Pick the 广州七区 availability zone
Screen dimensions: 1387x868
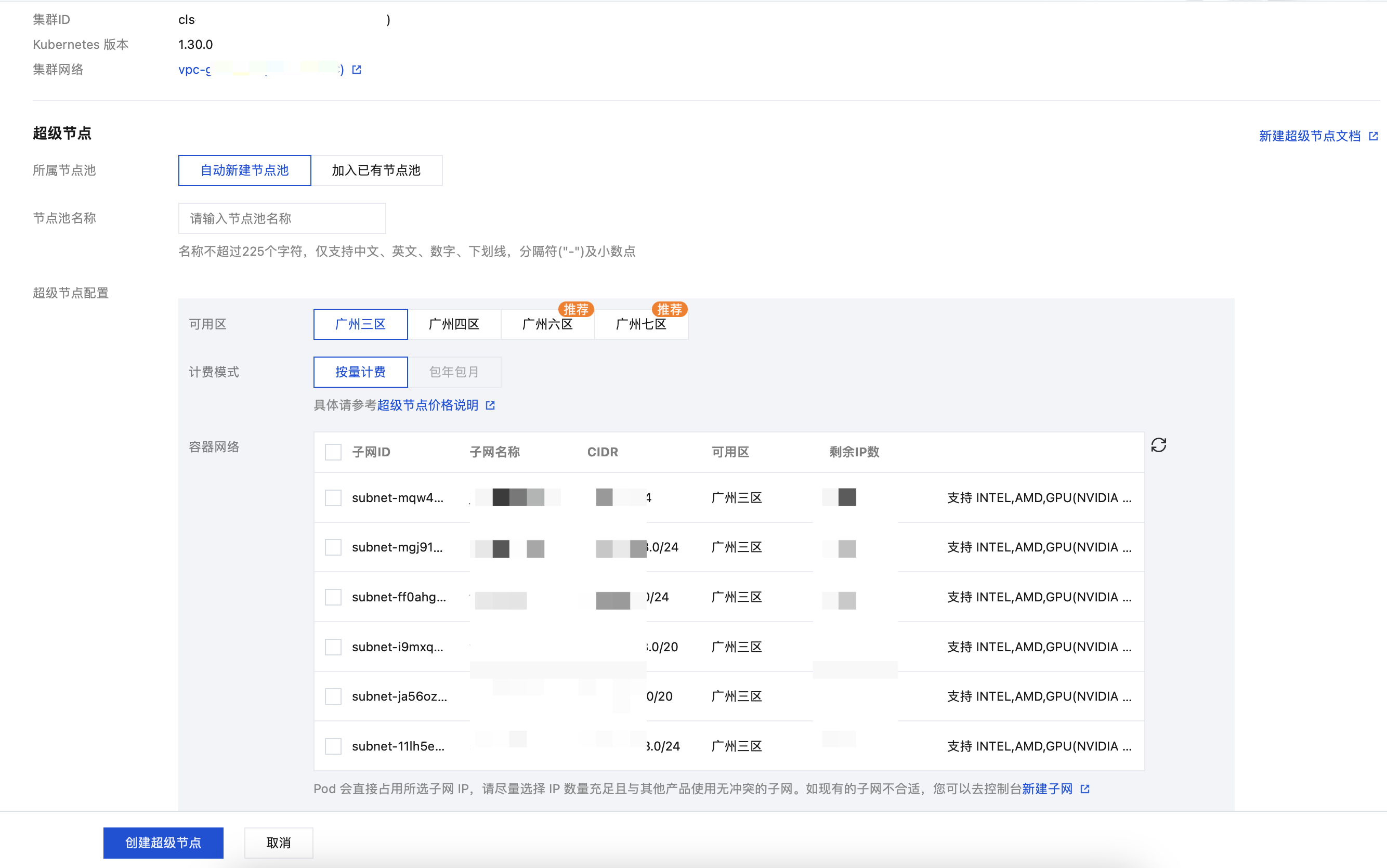[640, 324]
